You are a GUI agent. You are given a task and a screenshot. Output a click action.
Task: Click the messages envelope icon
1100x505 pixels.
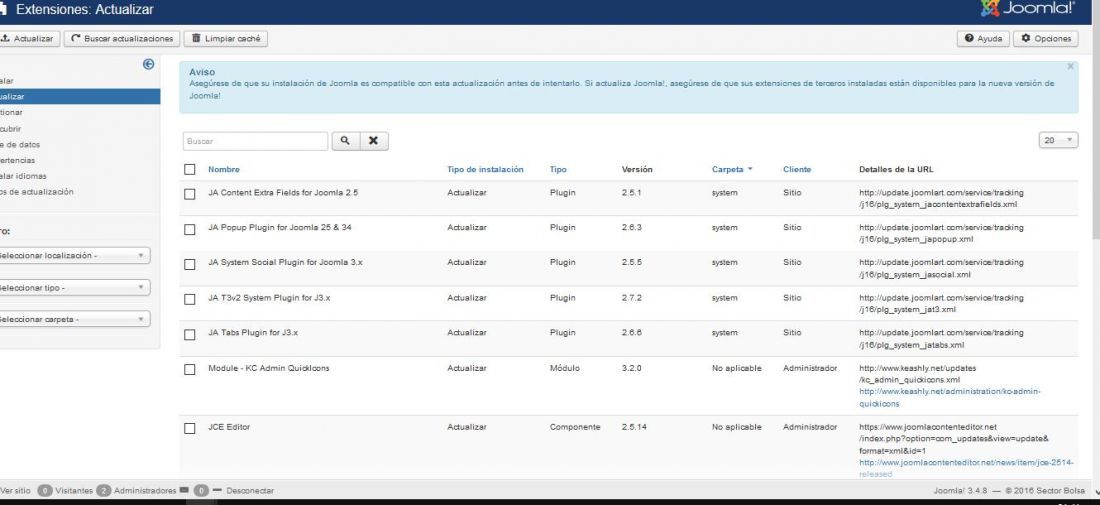pyautogui.click(x=184, y=490)
